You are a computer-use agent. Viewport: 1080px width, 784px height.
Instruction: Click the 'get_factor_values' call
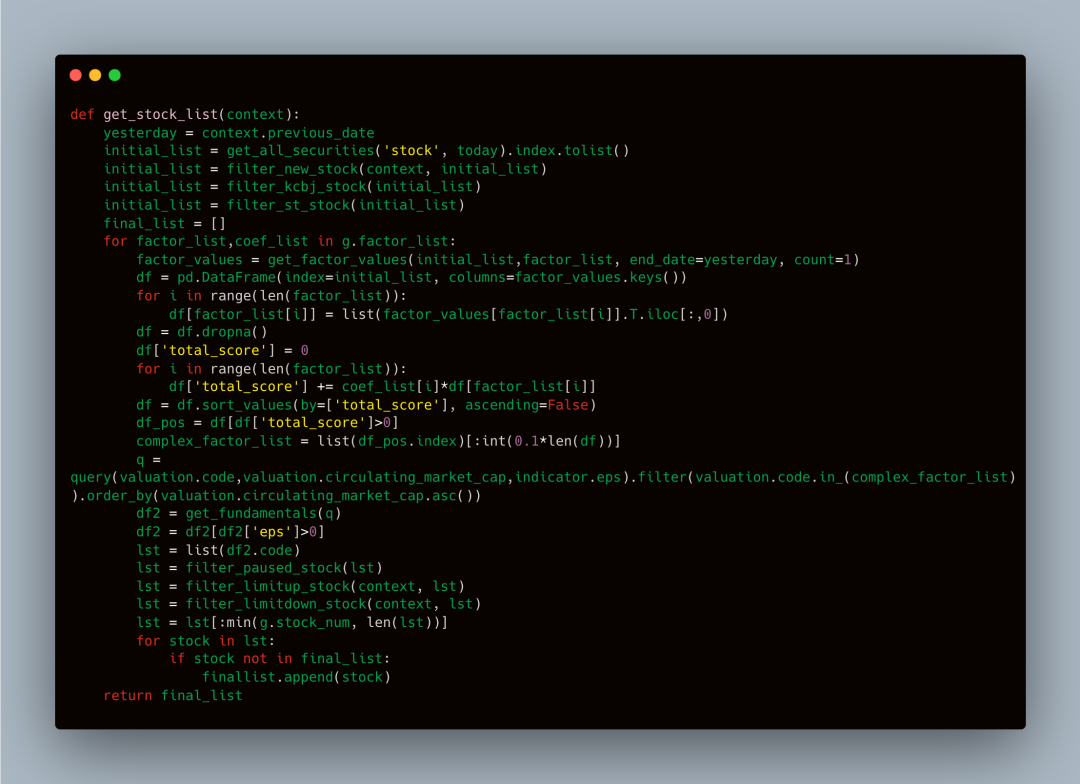click(338, 260)
